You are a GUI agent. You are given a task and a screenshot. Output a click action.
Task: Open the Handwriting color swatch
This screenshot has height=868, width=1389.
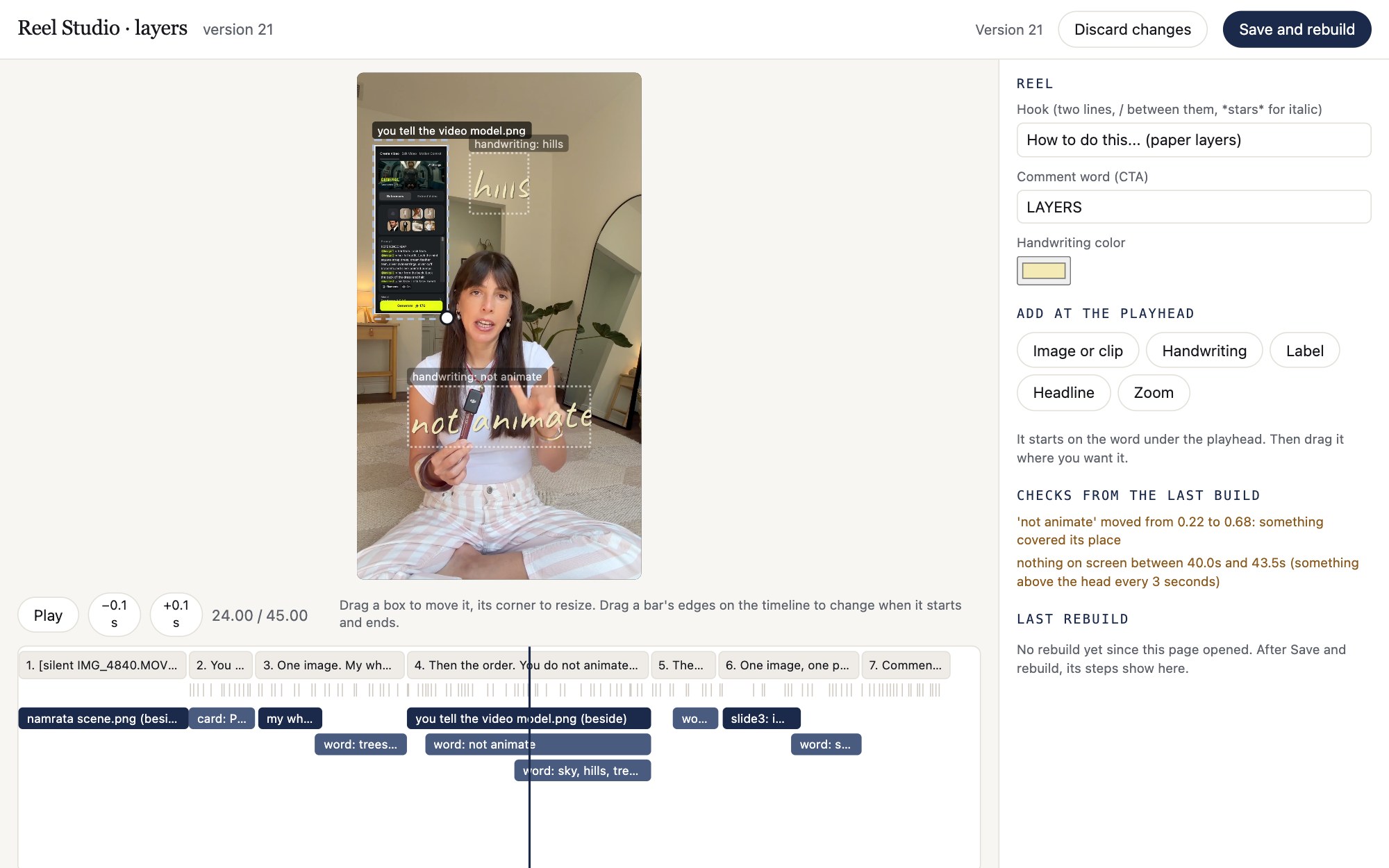(x=1043, y=271)
